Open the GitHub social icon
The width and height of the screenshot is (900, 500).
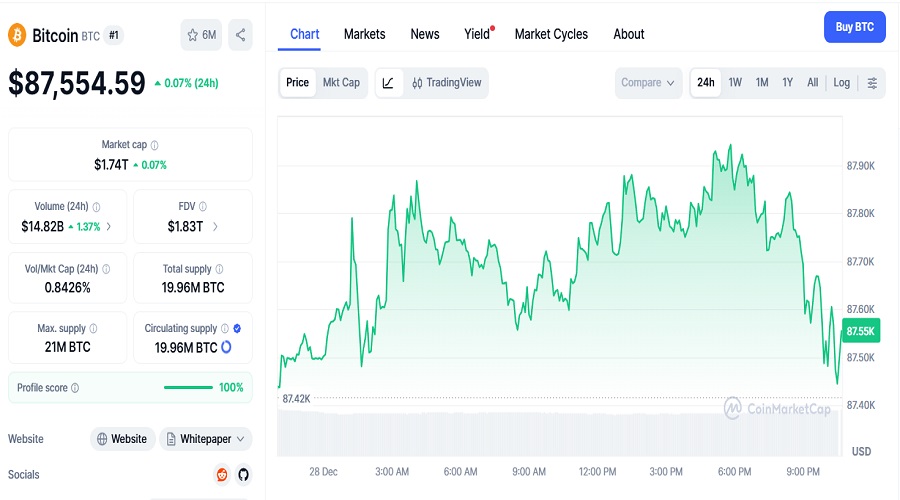point(243,475)
